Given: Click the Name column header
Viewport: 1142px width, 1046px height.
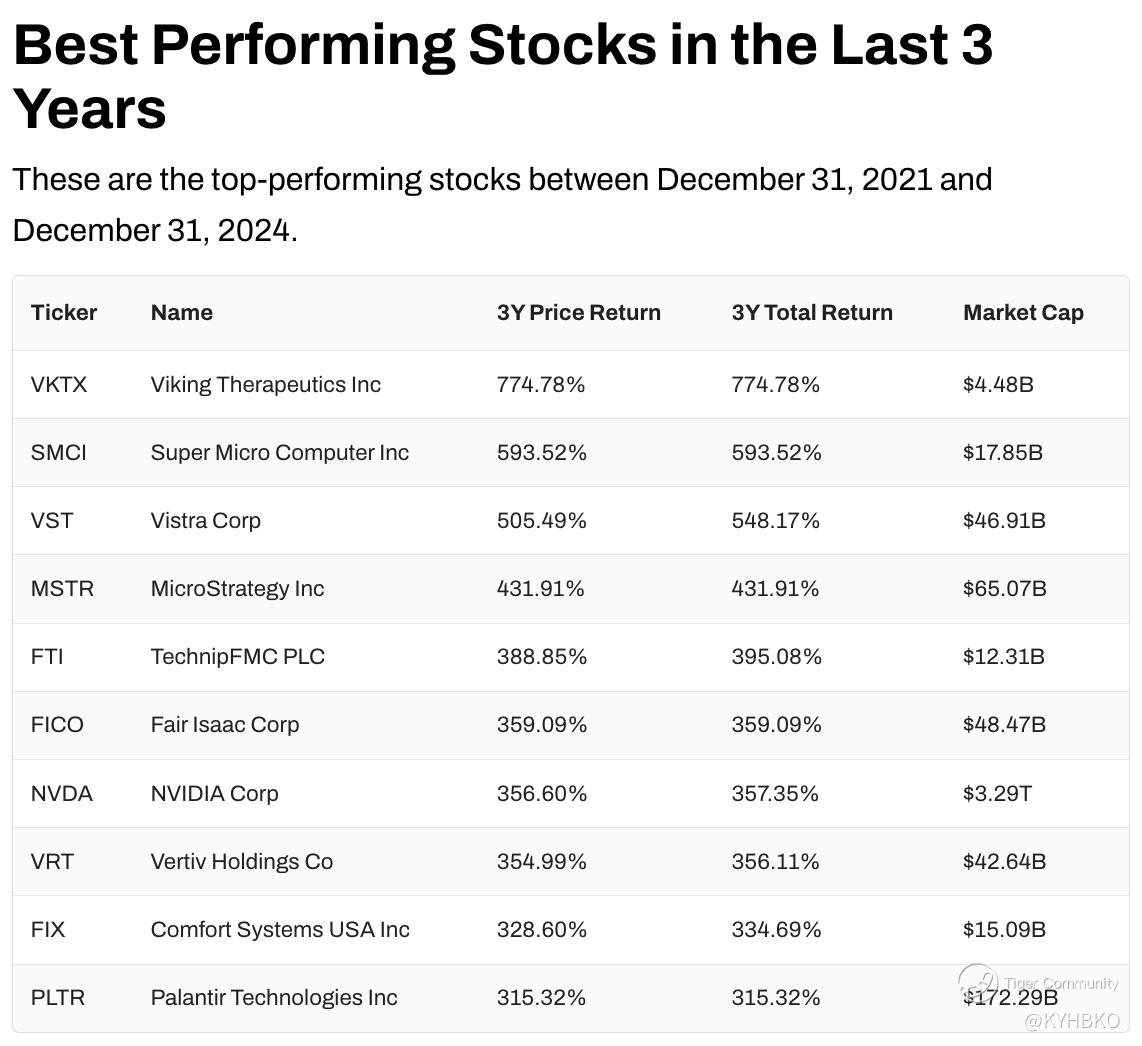Looking at the screenshot, I should pyautogui.click(x=181, y=312).
